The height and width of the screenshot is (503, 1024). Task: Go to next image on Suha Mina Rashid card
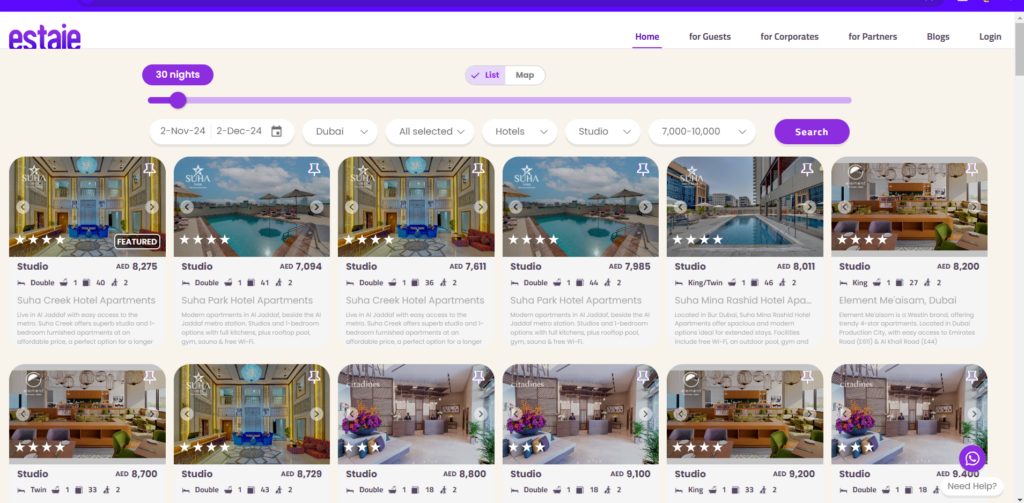coord(808,207)
